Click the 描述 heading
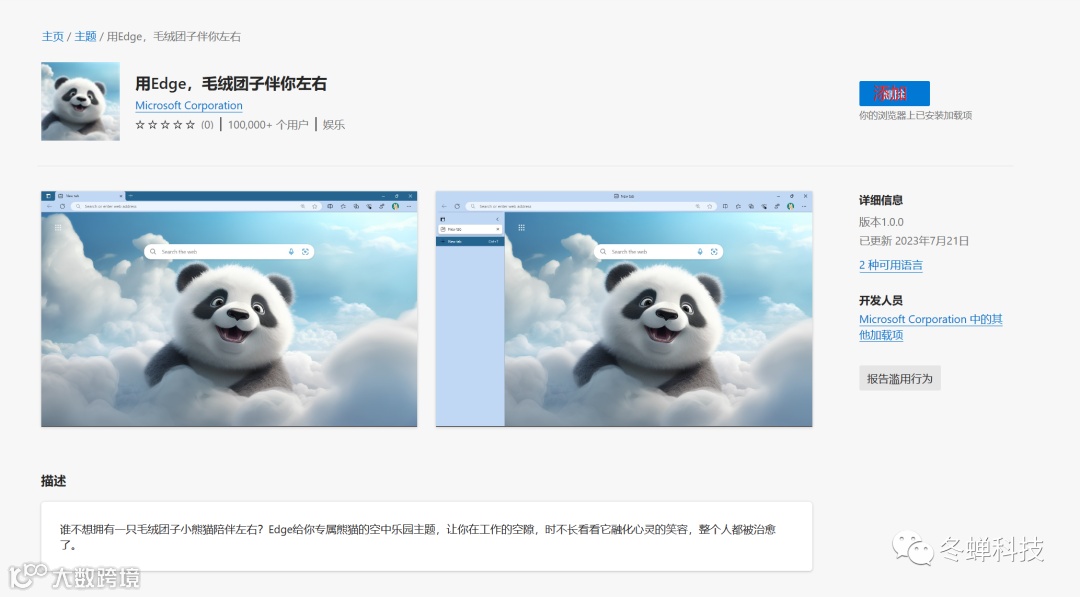Screen dimensions: 1080x597 [54, 481]
